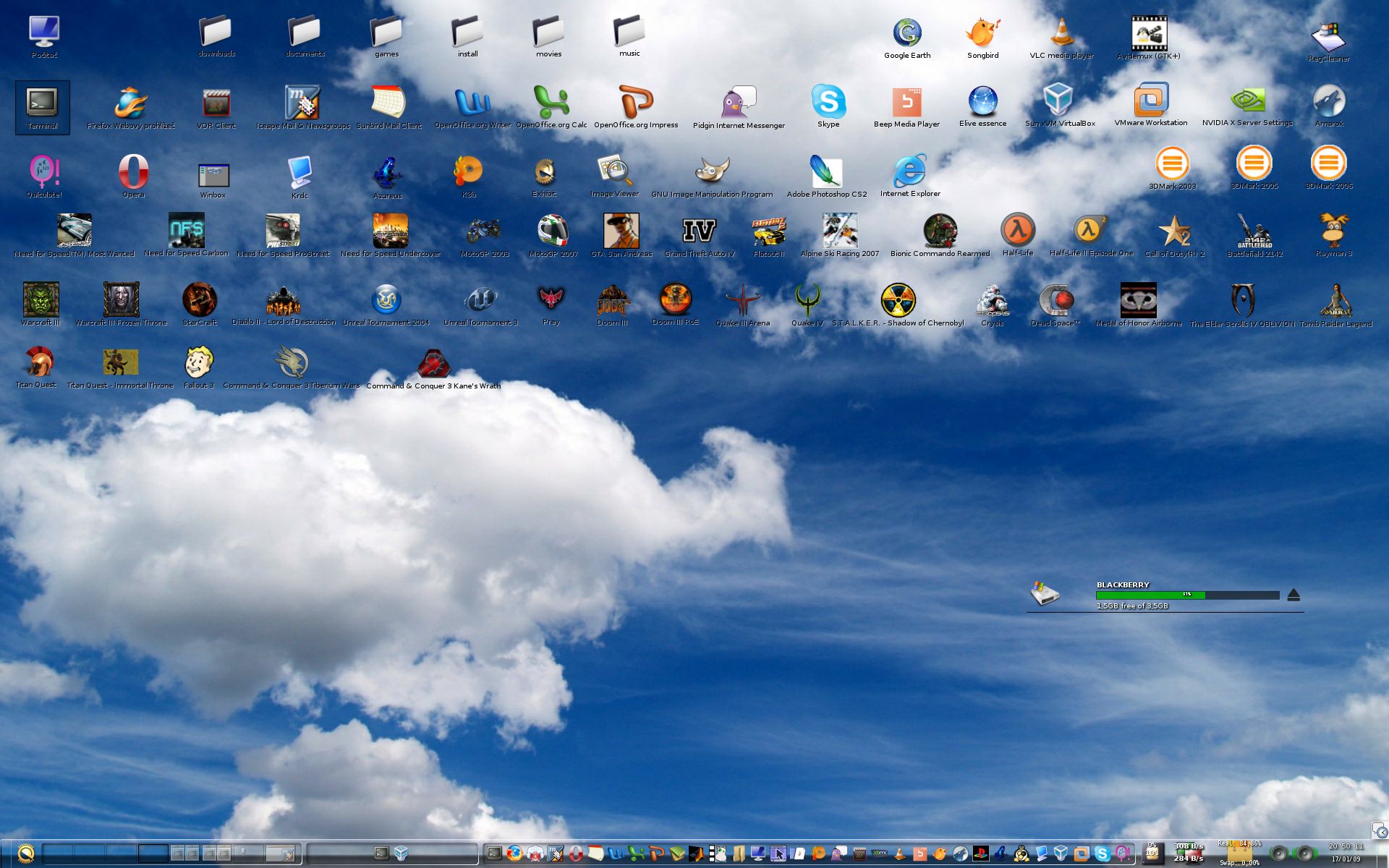Launch Warcraft III Frozen Throne
The image size is (1389, 868).
pyautogui.click(x=121, y=305)
